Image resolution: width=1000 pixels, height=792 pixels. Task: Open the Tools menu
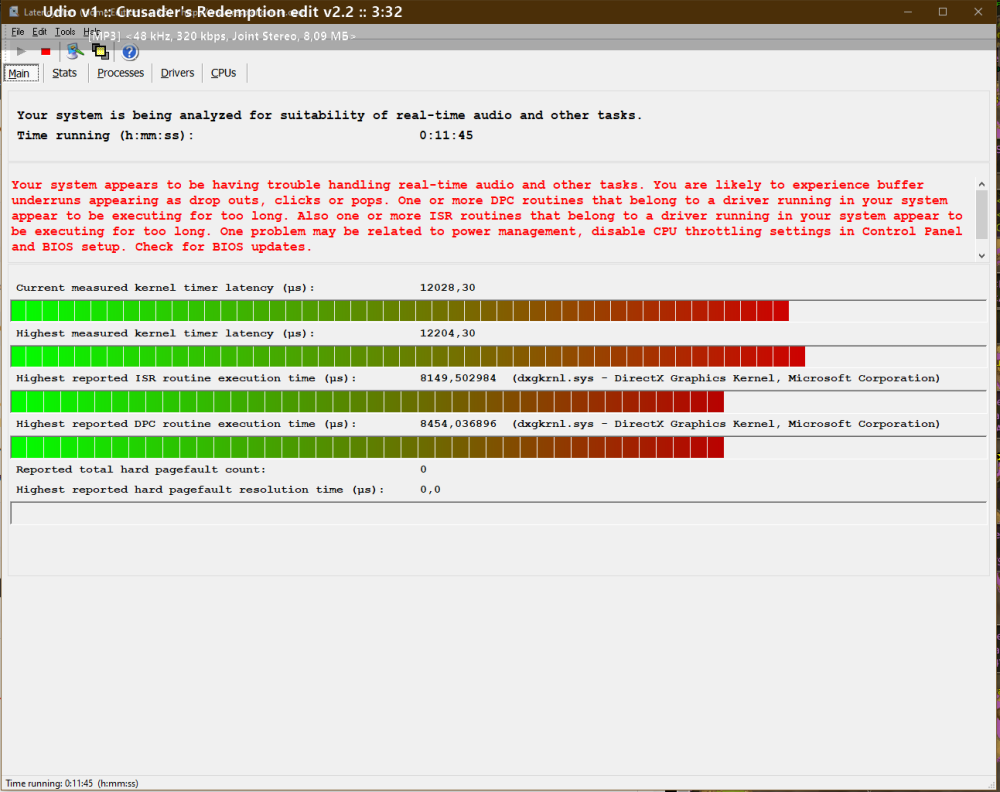[65, 32]
